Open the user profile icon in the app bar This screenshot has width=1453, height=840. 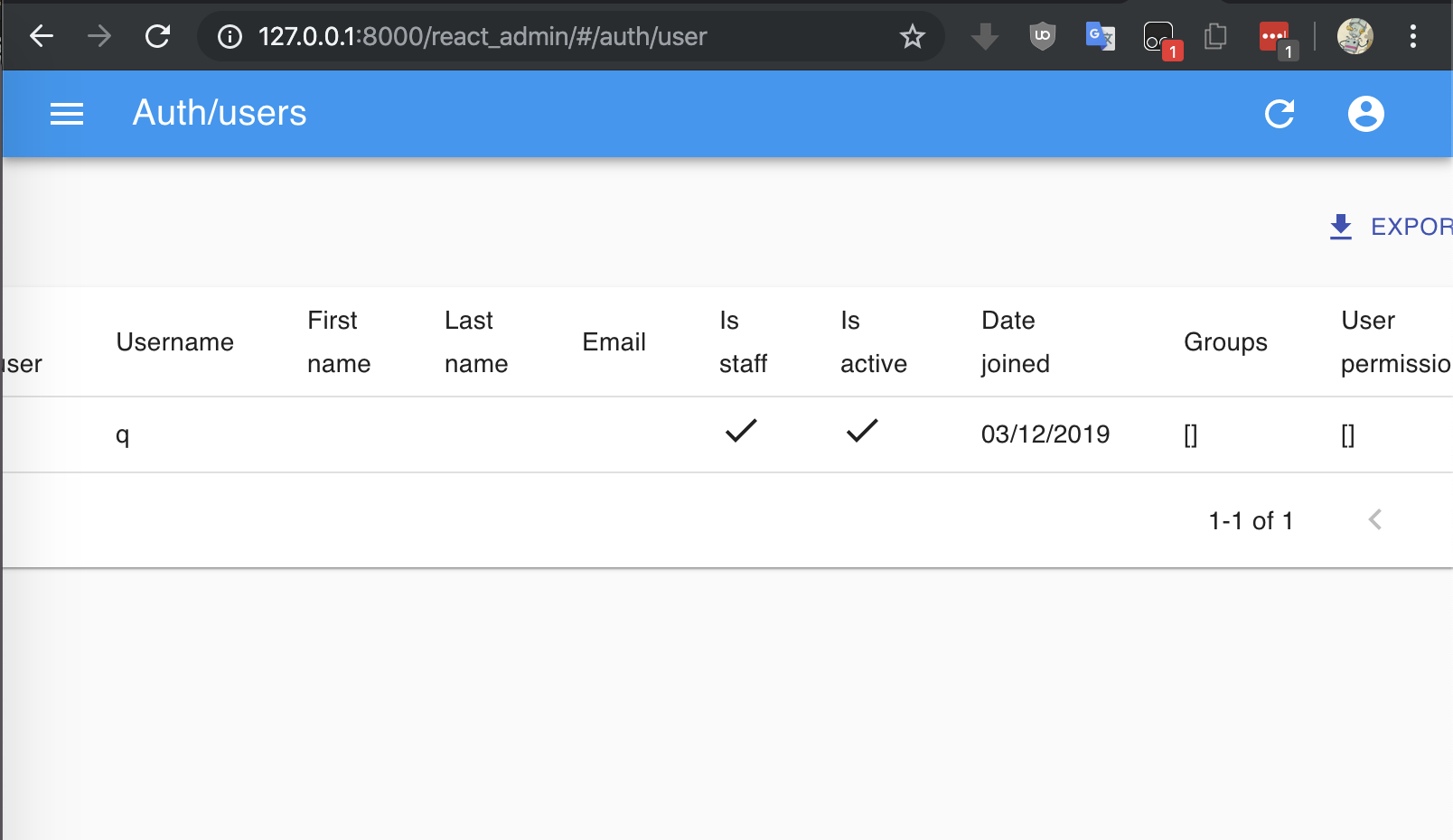click(x=1365, y=114)
